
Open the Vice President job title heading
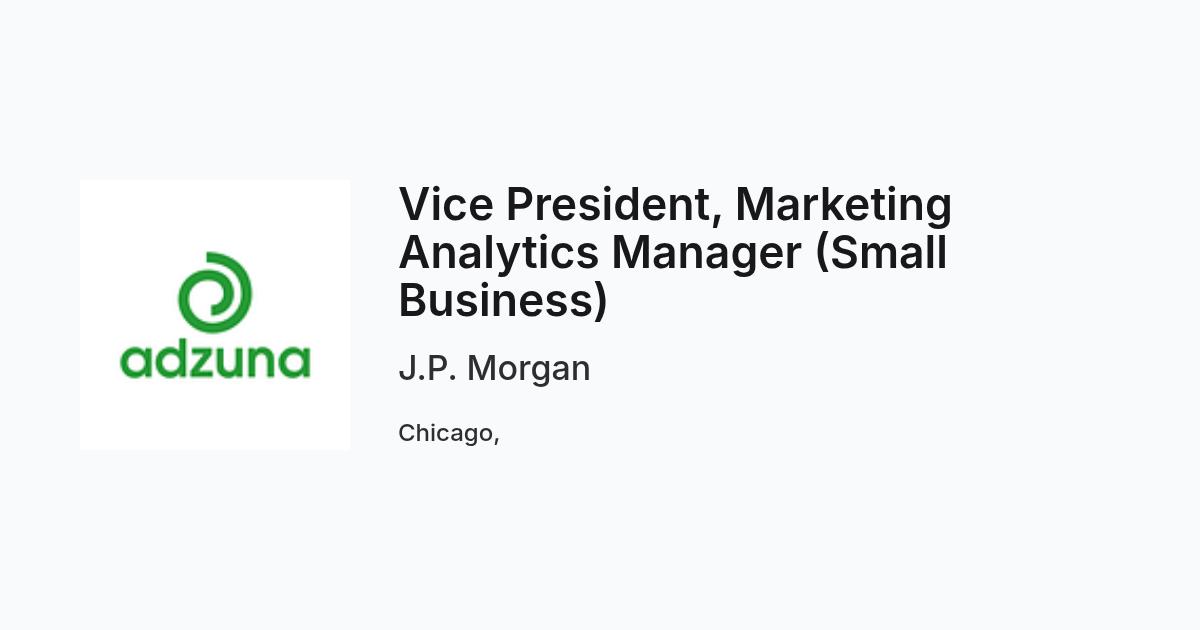point(675,252)
